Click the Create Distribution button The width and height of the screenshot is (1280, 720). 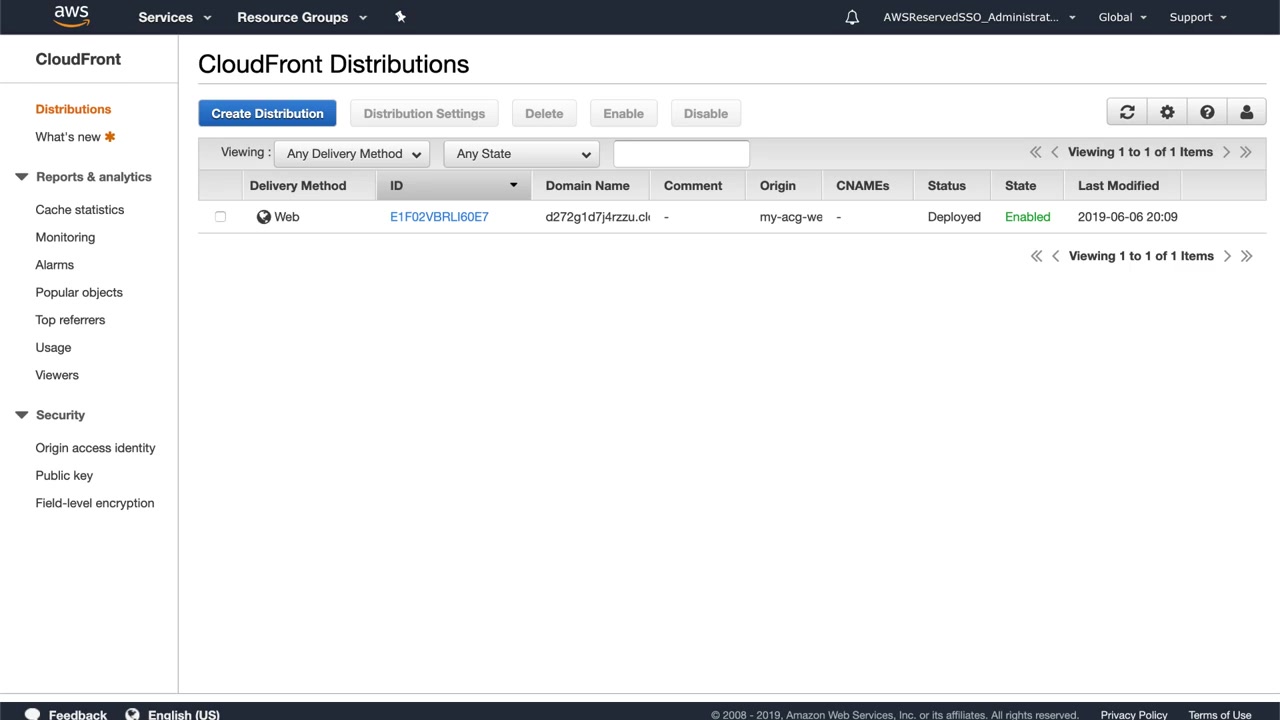pos(267,113)
